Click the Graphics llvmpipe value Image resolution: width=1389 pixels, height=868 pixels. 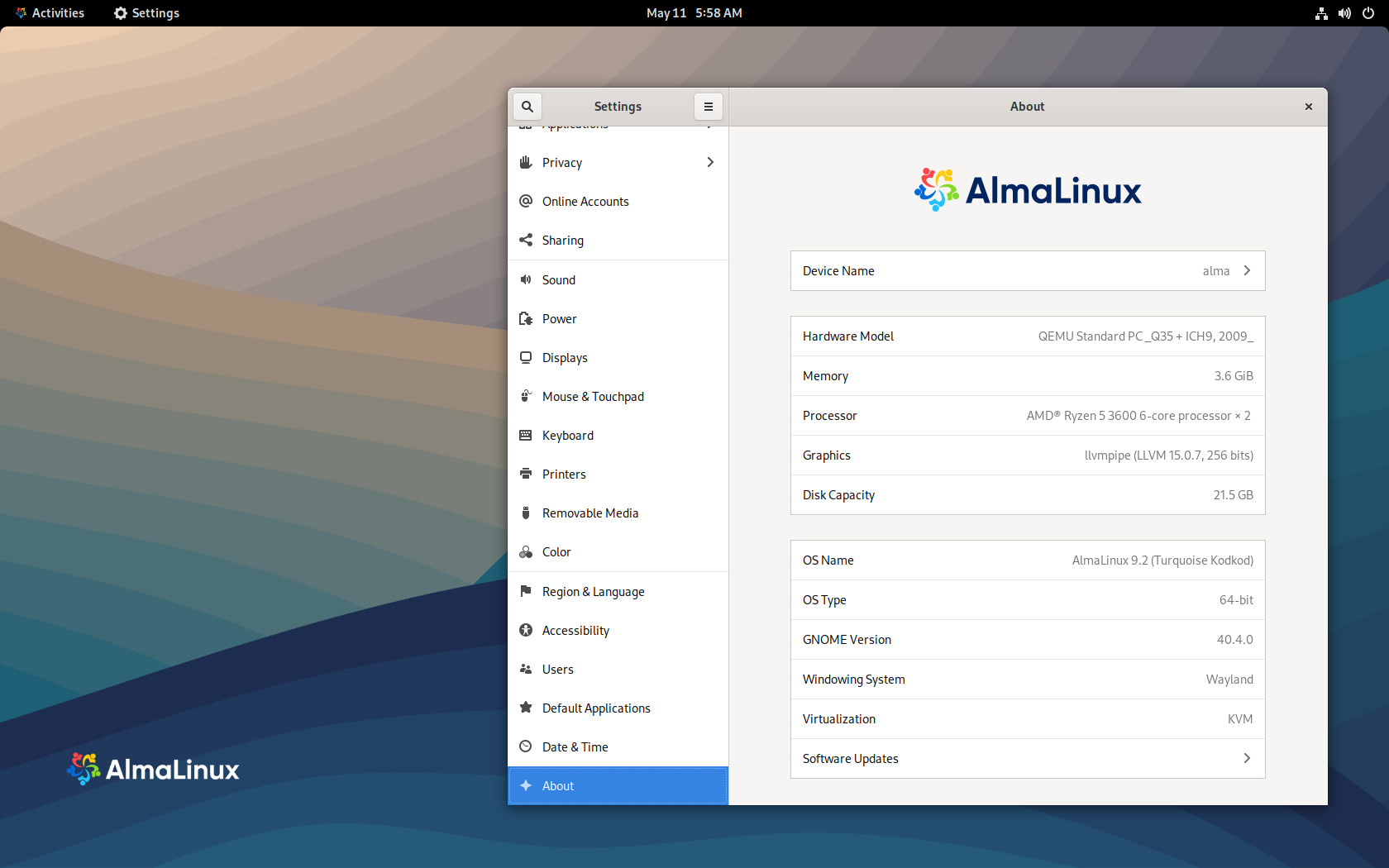tap(1169, 455)
